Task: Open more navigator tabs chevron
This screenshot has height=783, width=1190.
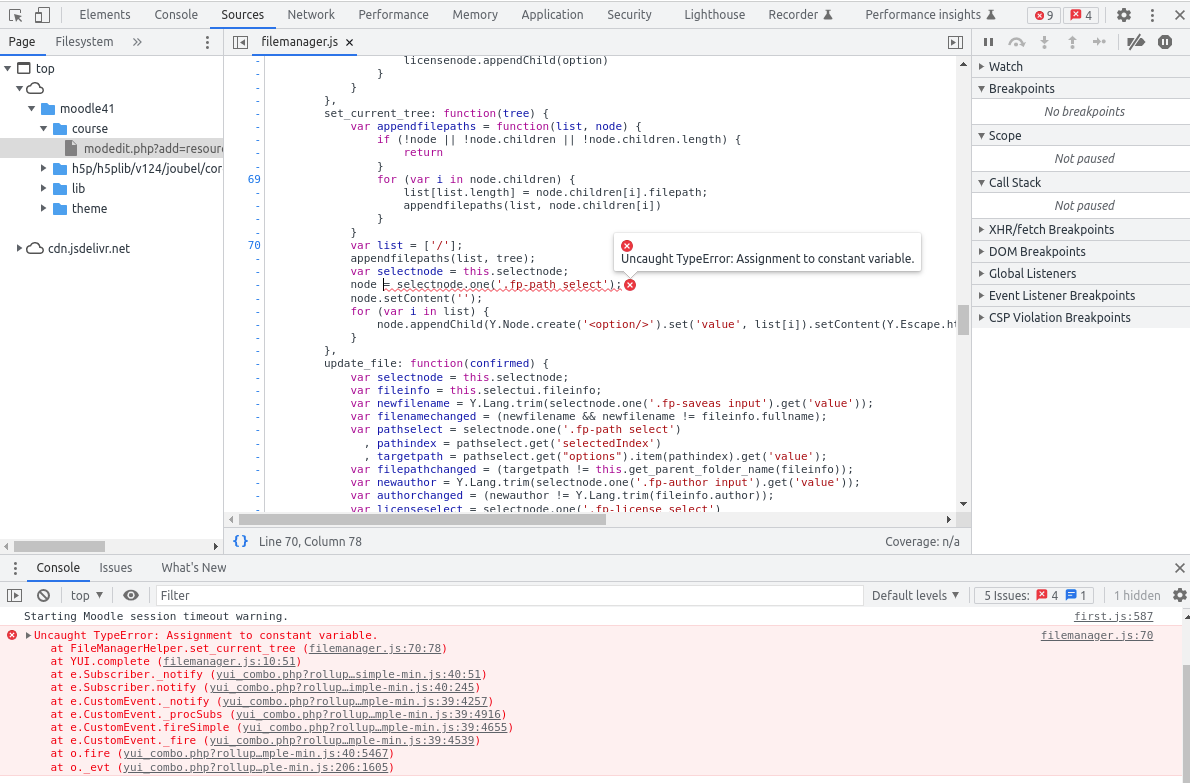Action: [137, 42]
